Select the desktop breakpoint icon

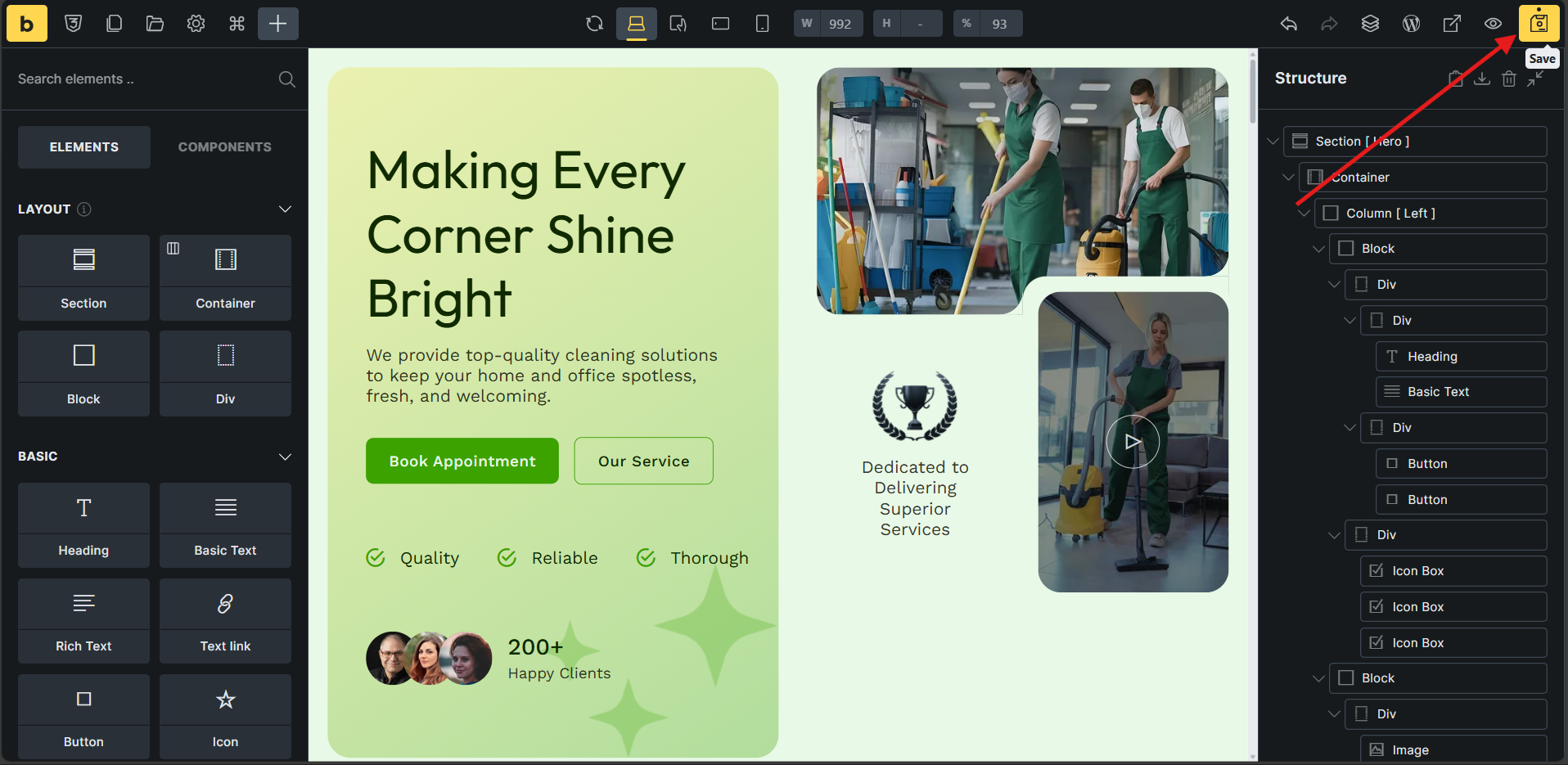tap(637, 24)
